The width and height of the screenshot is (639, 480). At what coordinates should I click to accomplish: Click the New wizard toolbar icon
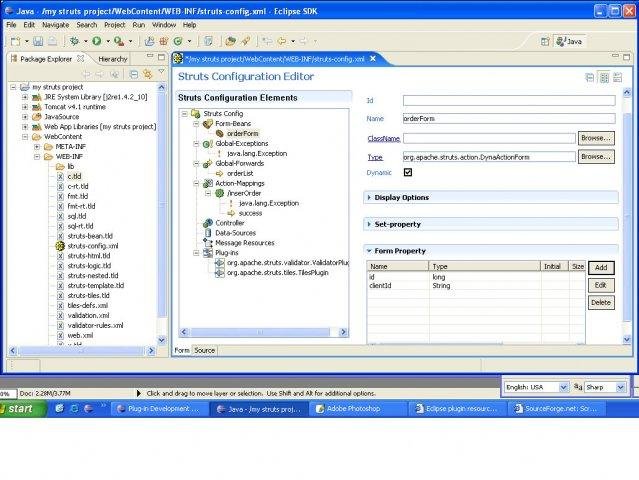pyautogui.click(x=15, y=41)
